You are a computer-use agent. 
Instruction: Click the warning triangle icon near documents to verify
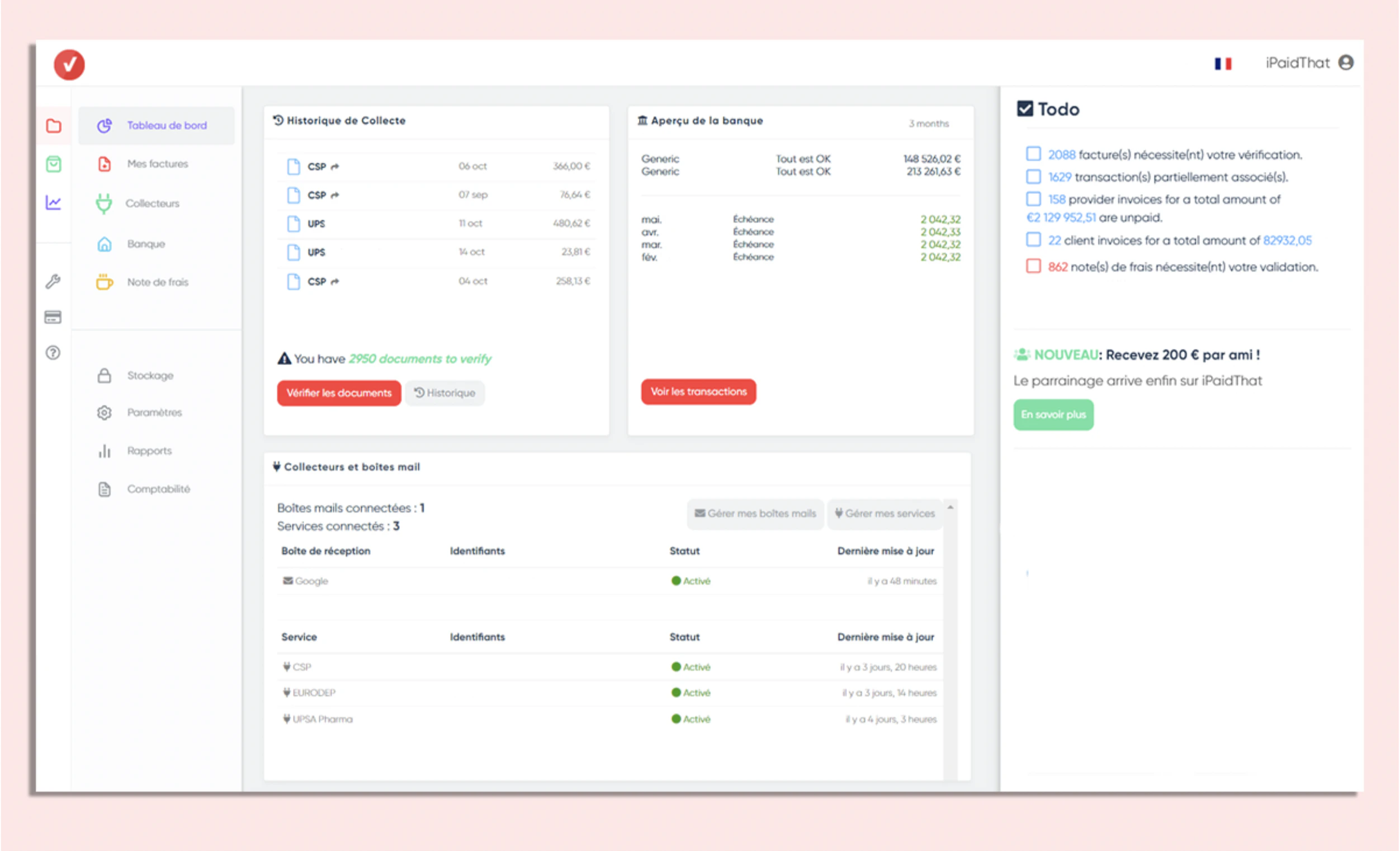point(284,358)
